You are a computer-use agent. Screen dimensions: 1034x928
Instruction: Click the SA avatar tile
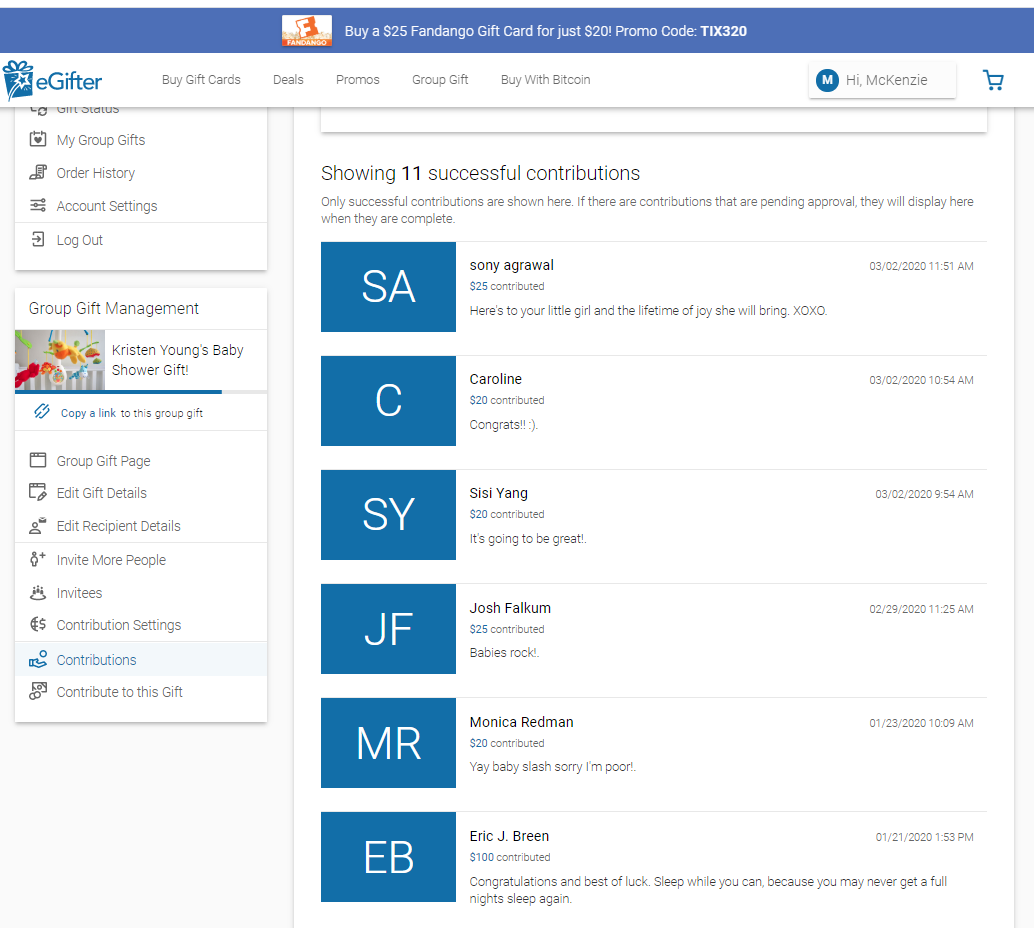coord(388,287)
